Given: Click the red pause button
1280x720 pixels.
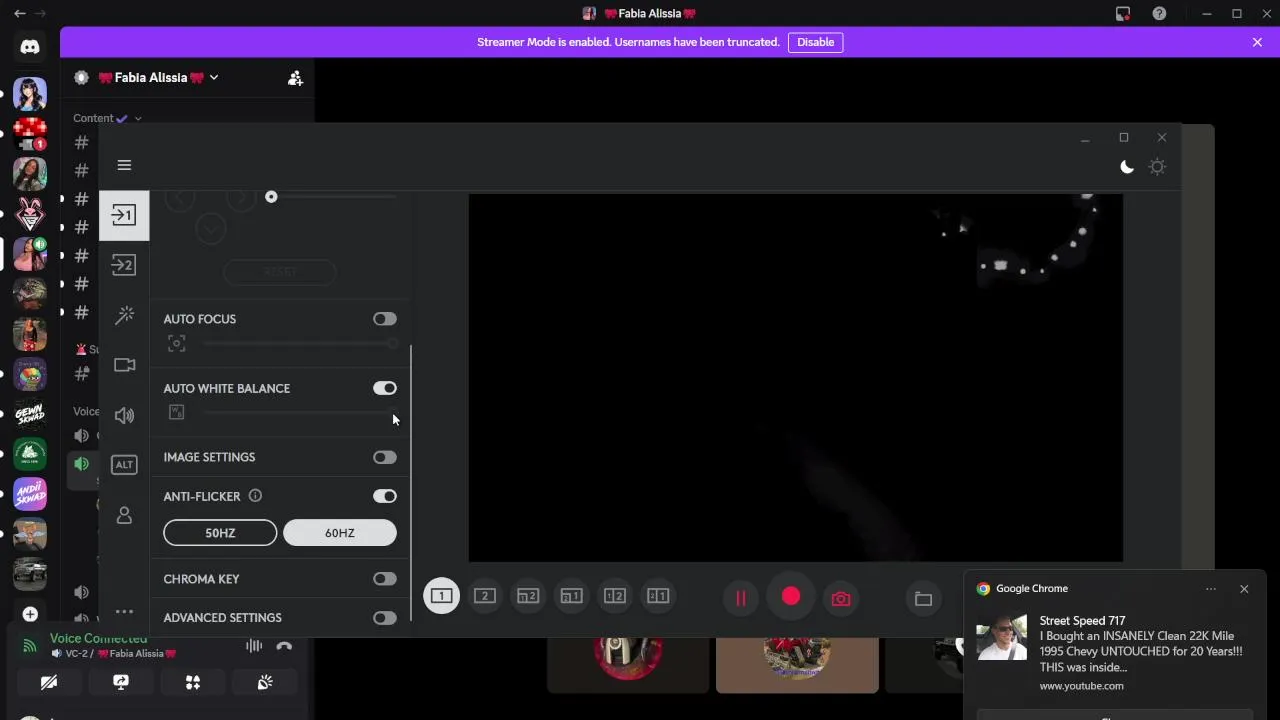Looking at the screenshot, I should (741, 598).
